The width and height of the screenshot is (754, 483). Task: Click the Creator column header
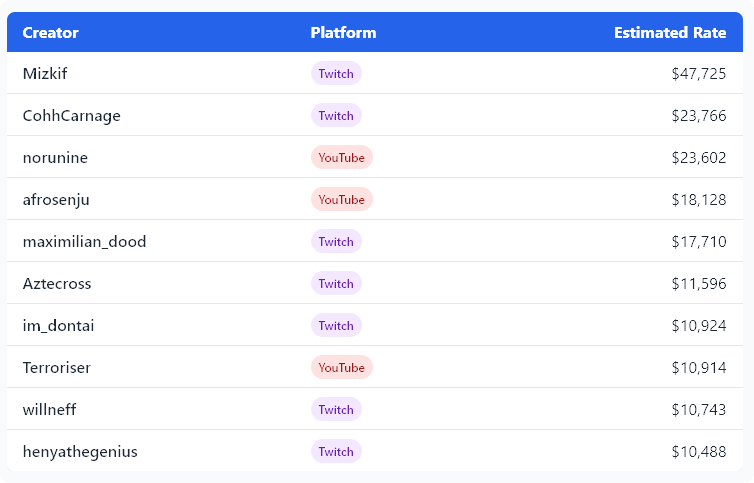(50, 33)
